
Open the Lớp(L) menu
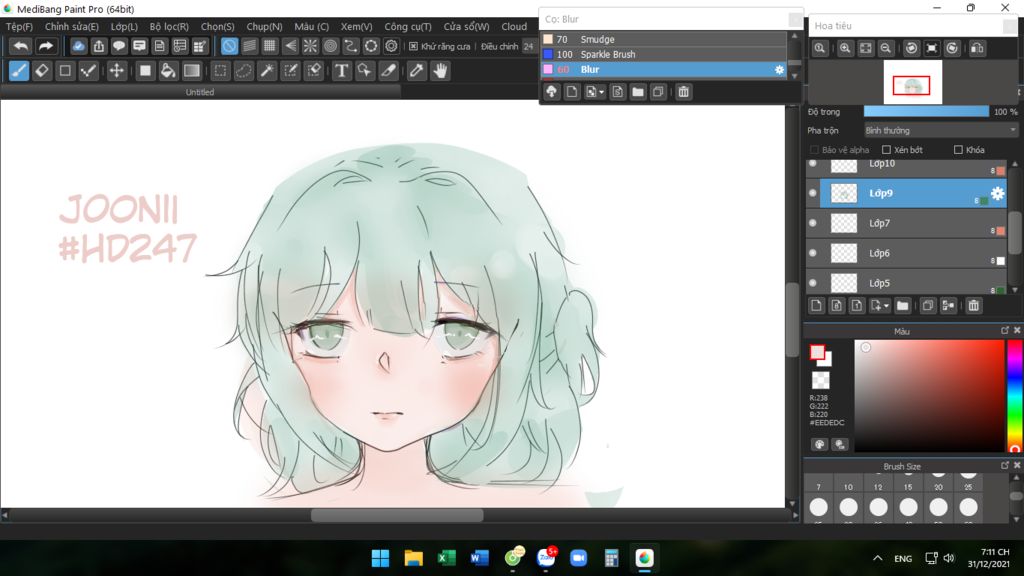pos(124,27)
